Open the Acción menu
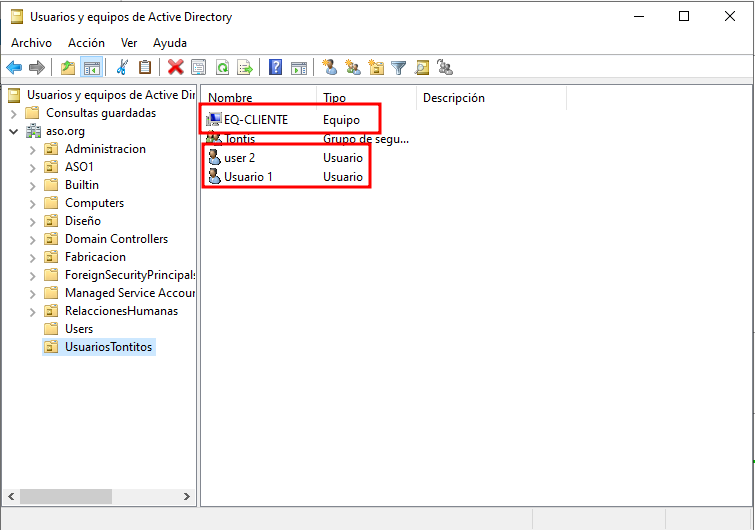755x530 pixels. (86, 43)
